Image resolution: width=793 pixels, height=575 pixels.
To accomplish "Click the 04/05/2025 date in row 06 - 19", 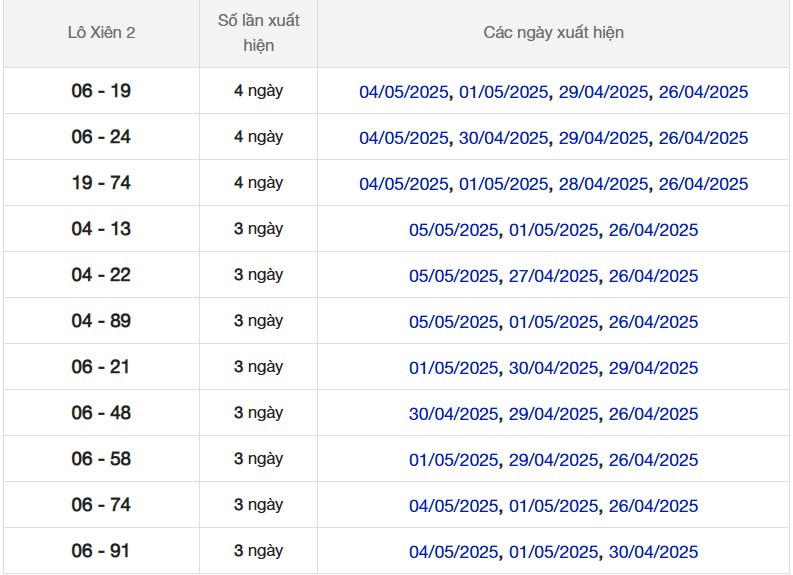I will pyautogui.click(x=404, y=92).
